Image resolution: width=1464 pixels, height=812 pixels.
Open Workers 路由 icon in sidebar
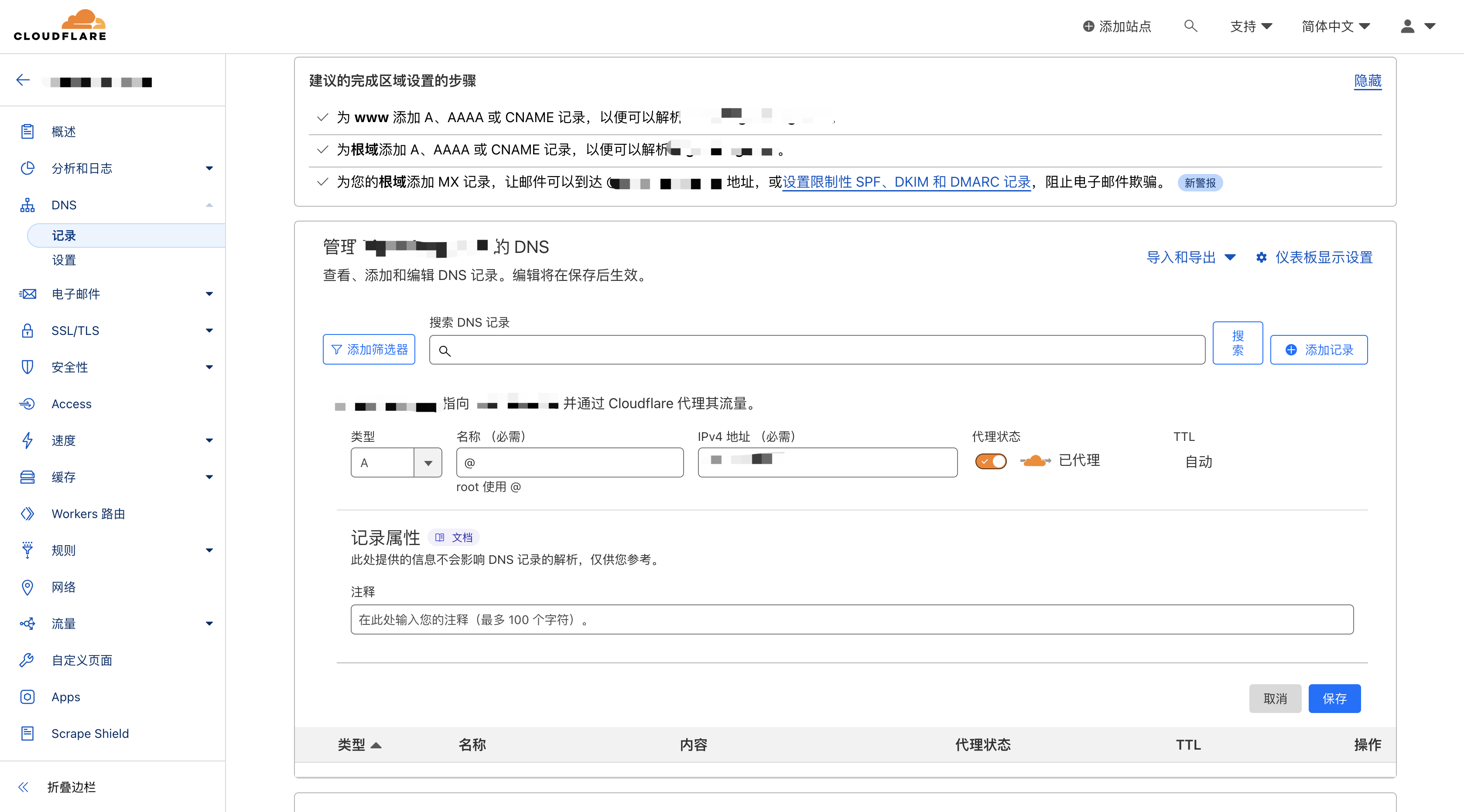(x=27, y=514)
